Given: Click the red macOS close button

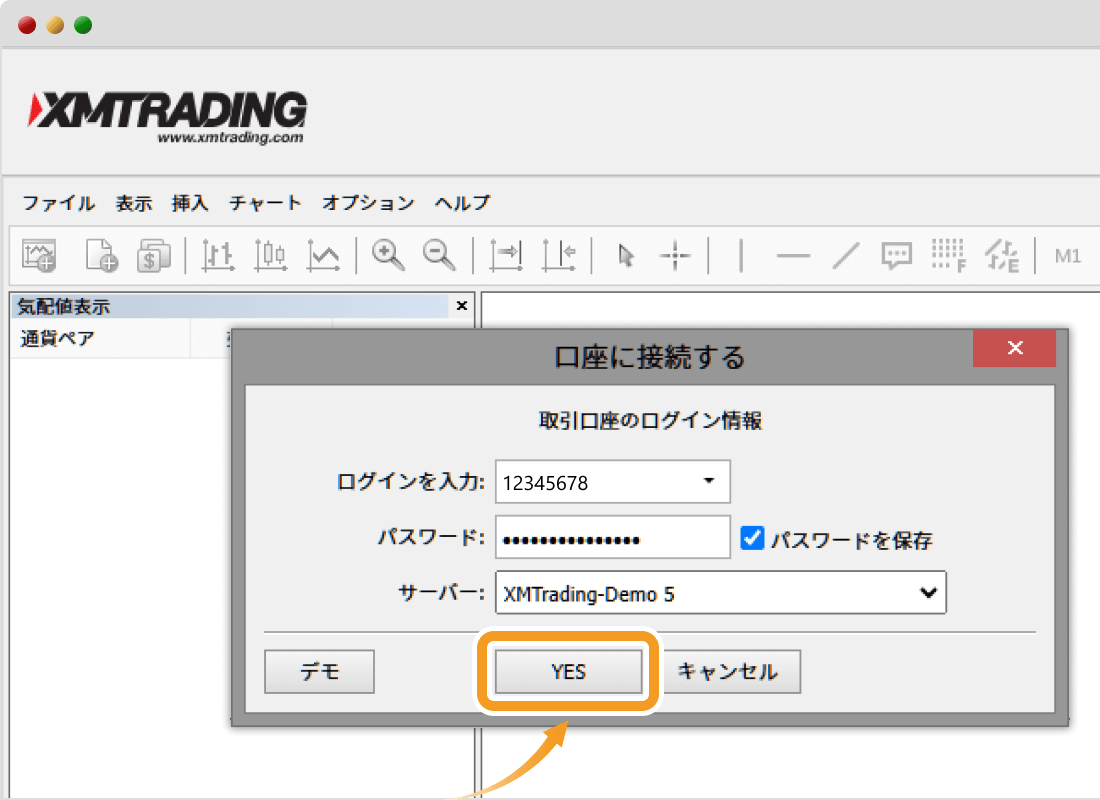Looking at the screenshot, I should [x=27, y=25].
